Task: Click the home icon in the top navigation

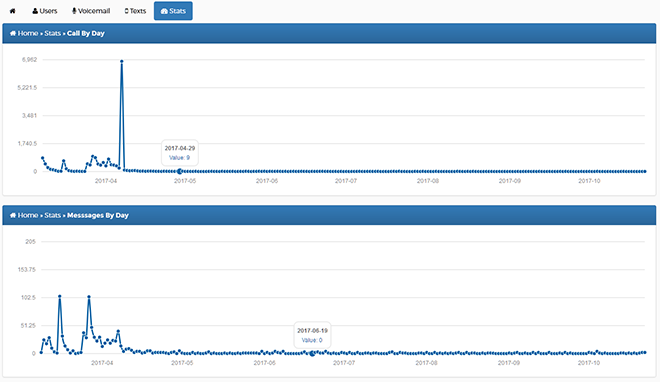Action: pos(13,11)
